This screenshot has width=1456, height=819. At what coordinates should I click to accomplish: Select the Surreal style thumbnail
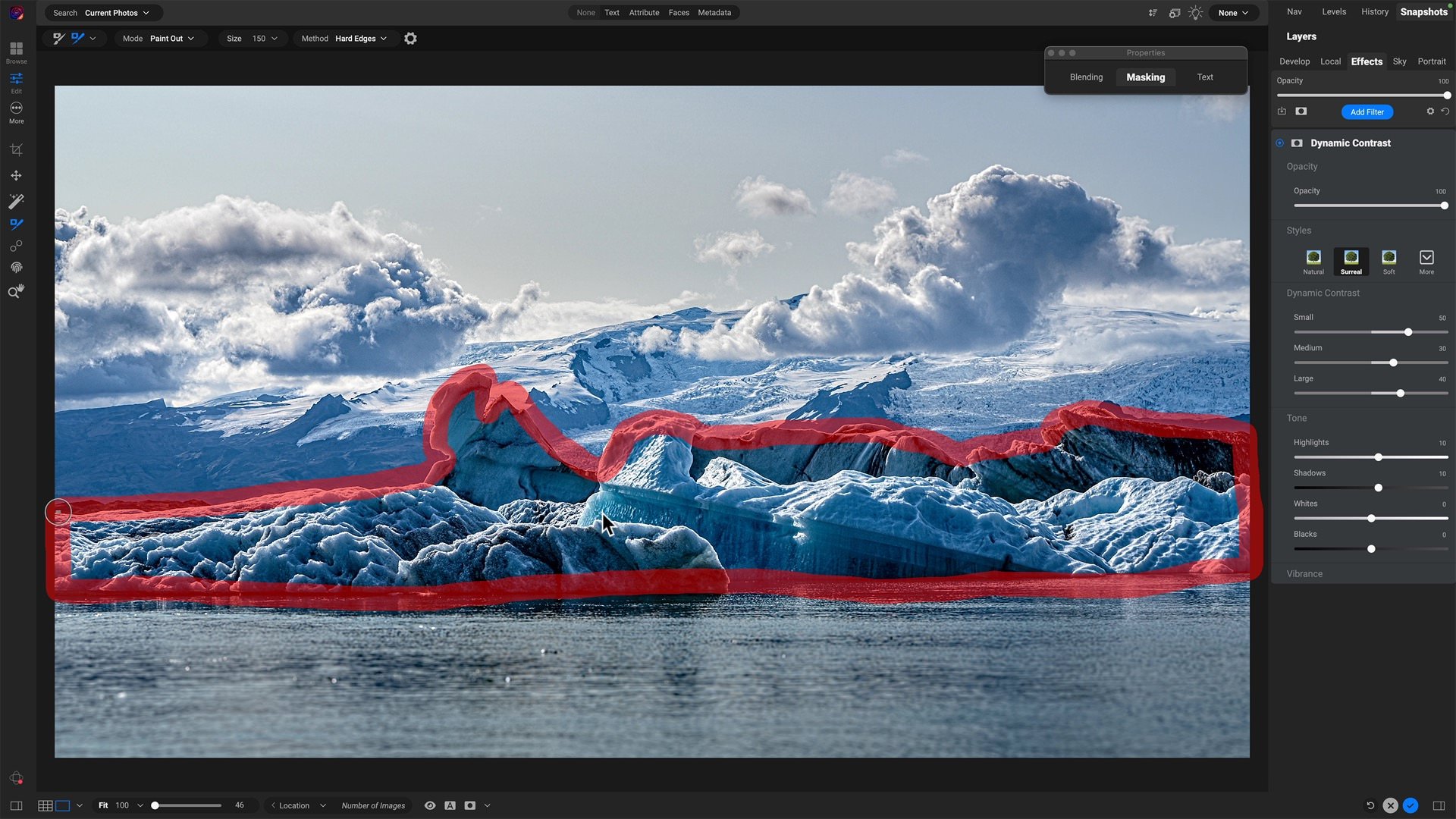1351,258
